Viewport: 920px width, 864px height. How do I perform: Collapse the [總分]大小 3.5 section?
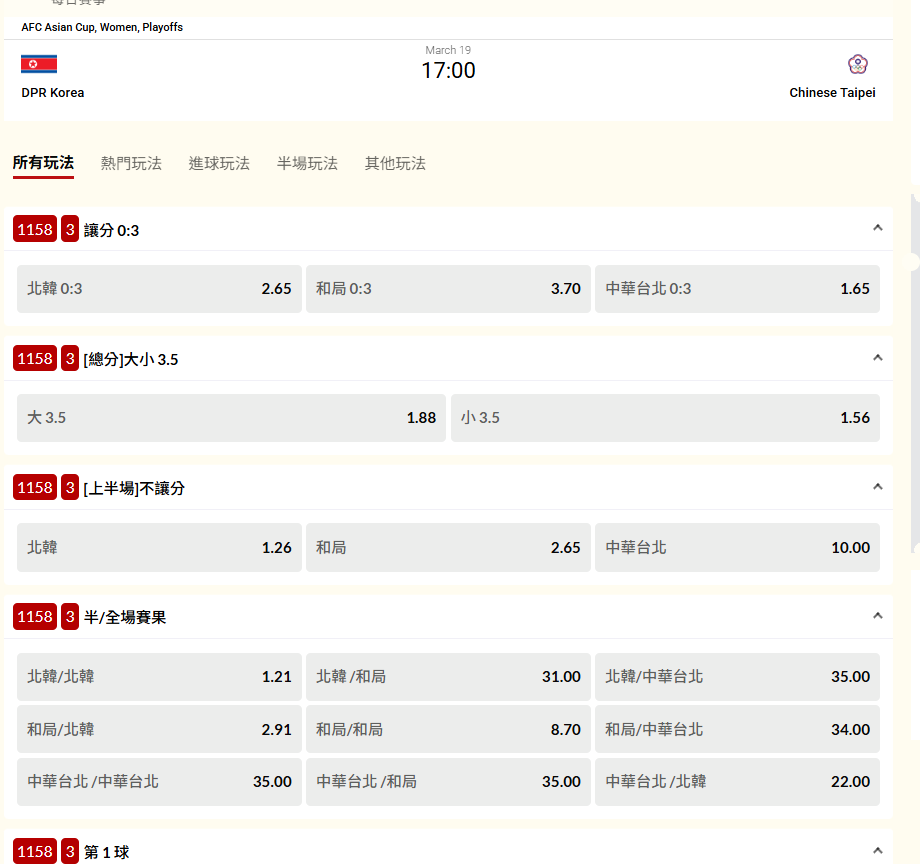pos(877,357)
